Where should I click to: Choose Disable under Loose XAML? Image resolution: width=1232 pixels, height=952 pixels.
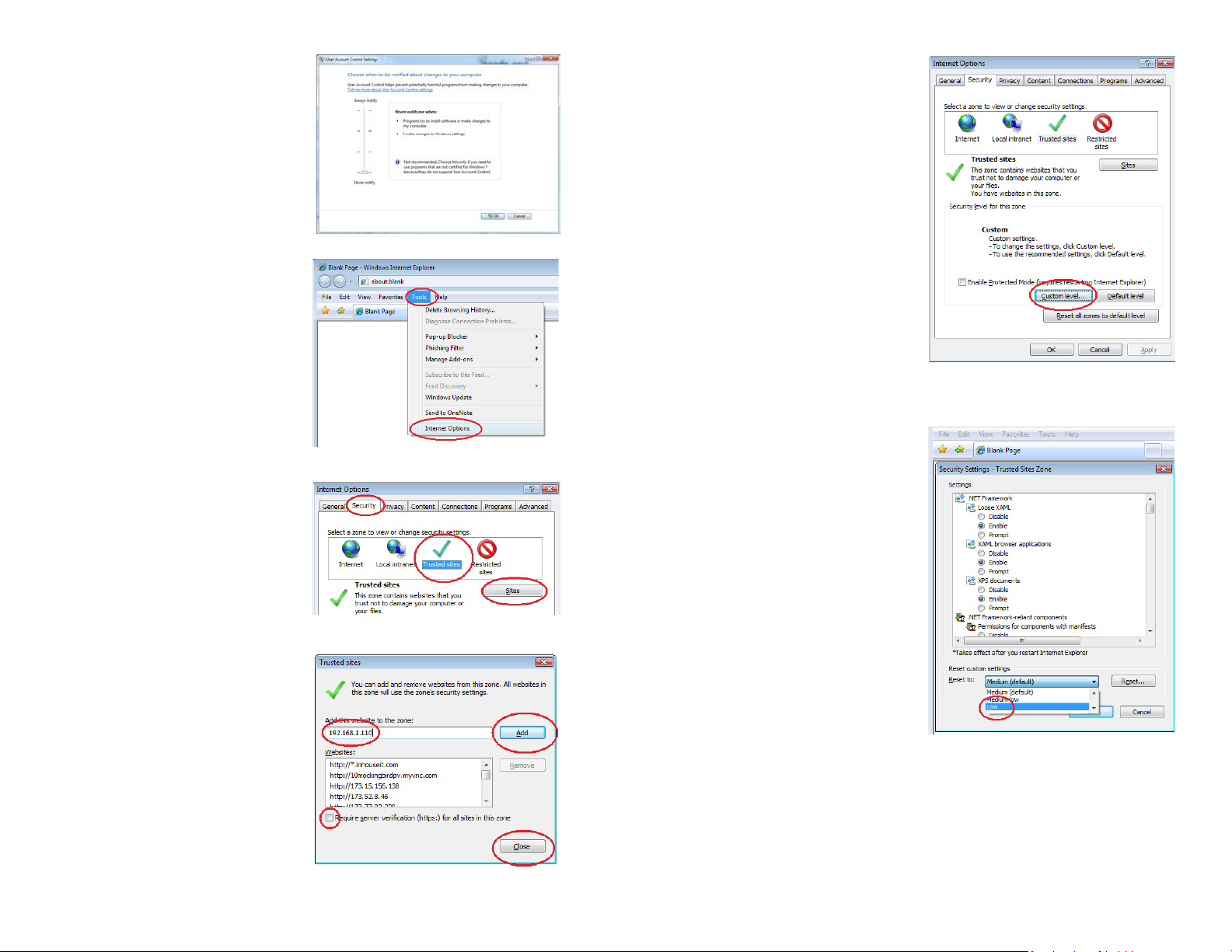(x=981, y=517)
